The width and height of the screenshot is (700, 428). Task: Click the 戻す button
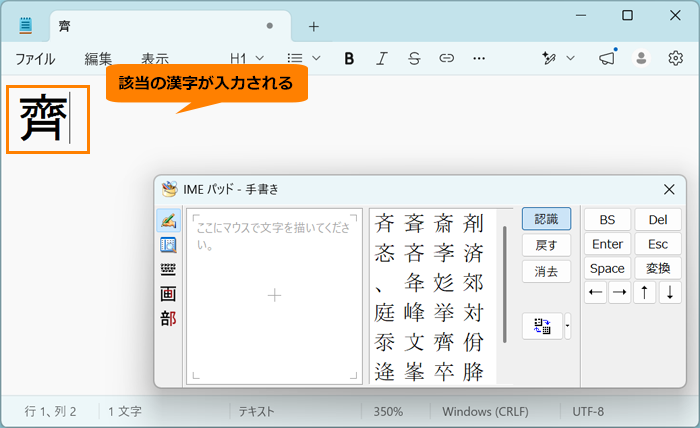(x=546, y=245)
